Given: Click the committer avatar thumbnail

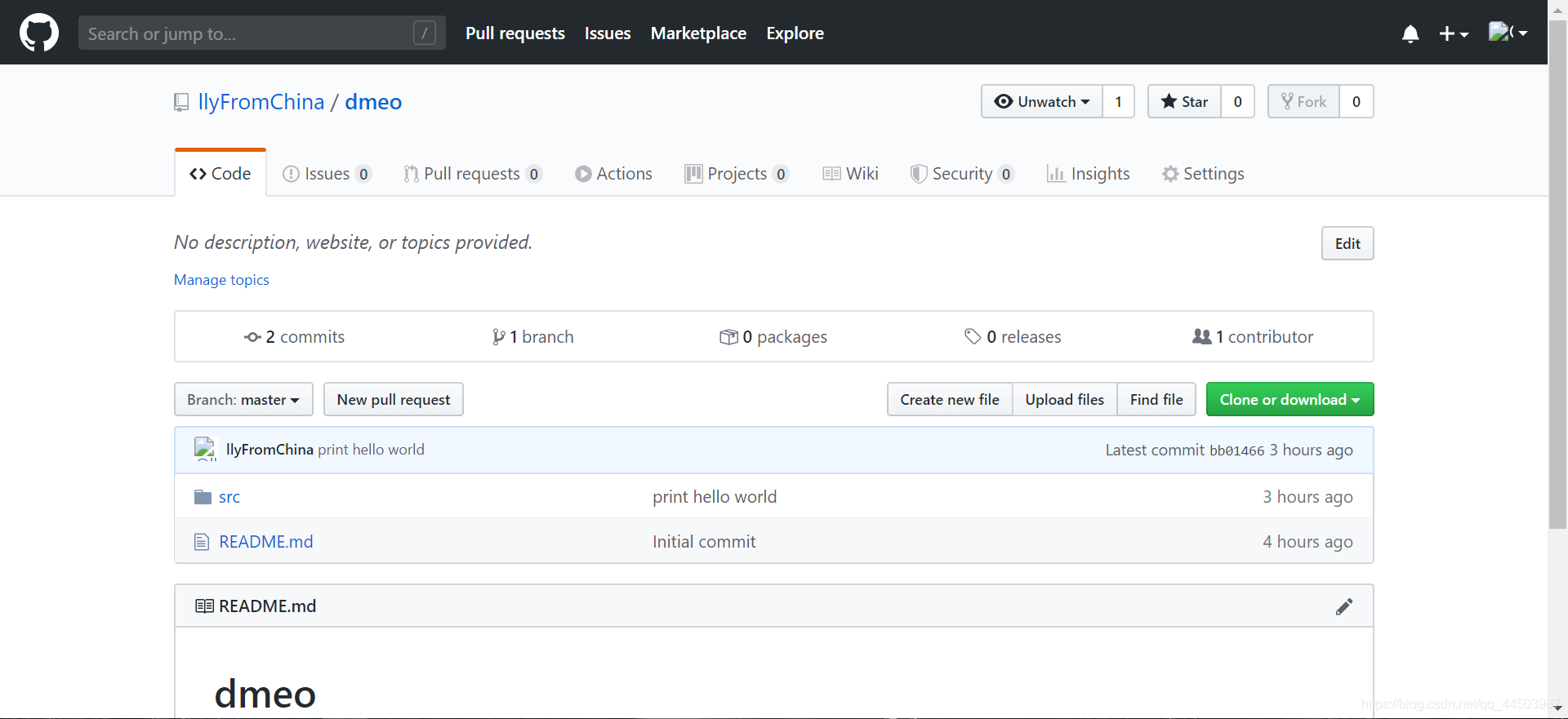Looking at the screenshot, I should (205, 449).
